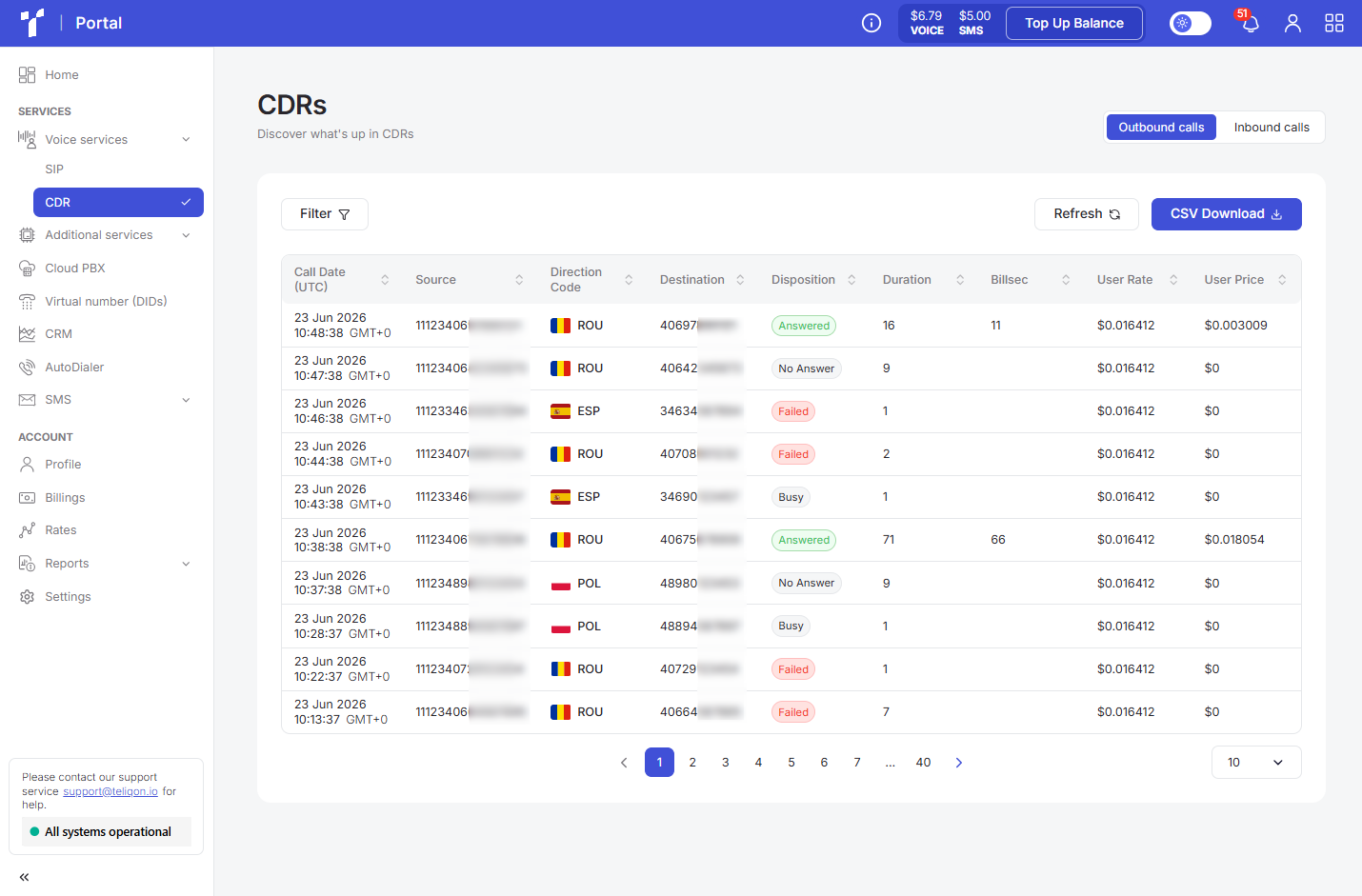The image size is (1362, 896).
Task: Go to pagination page 2
Action: pos(692,763)
